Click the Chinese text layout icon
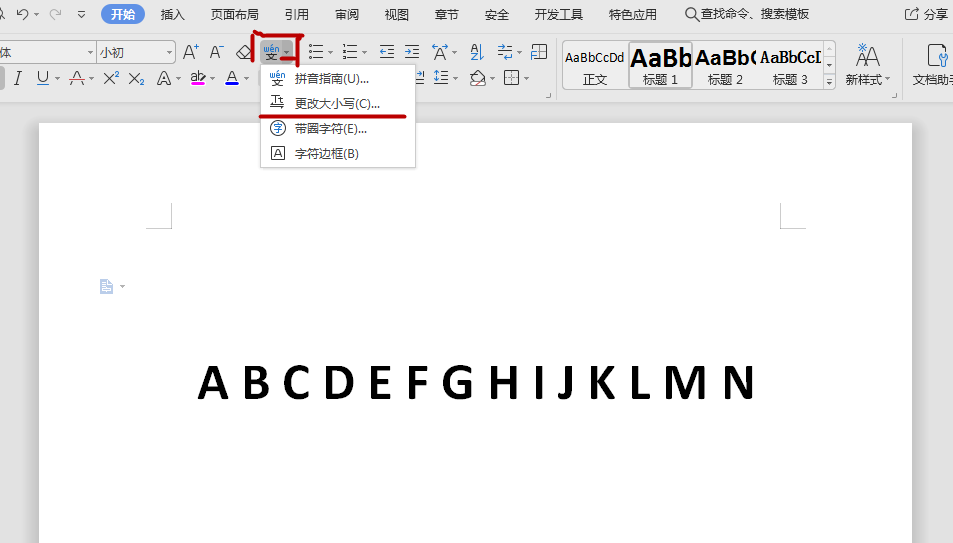 [440, 52]
